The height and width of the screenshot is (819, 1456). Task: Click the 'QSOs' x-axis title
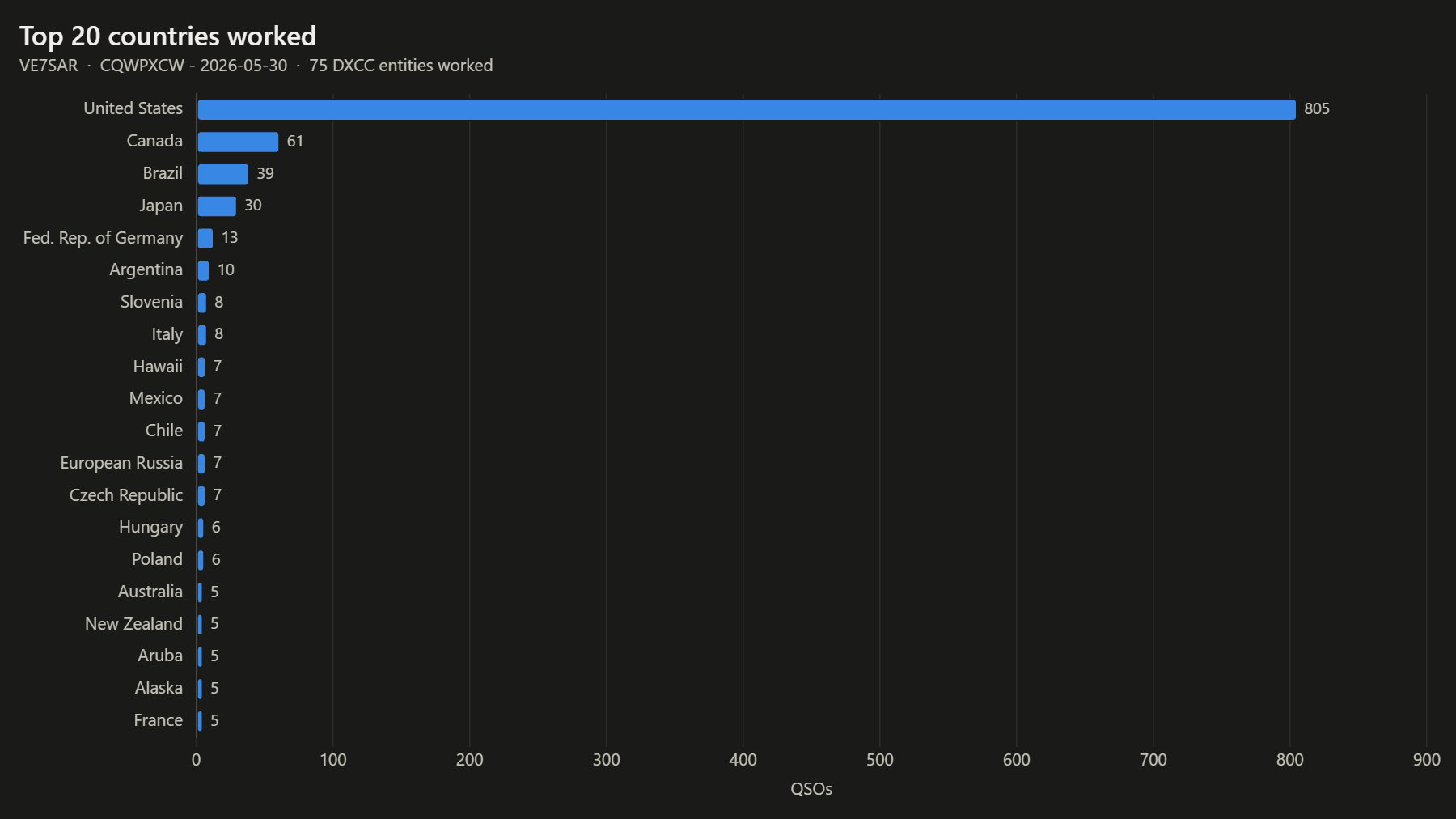click(x=811, y=789)
